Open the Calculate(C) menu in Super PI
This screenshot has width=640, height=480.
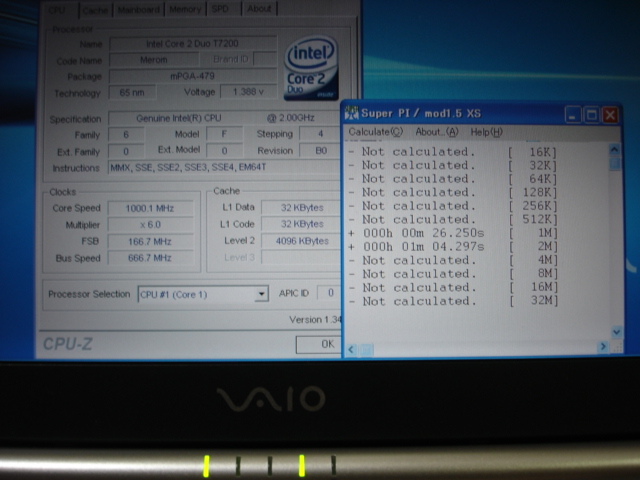tap(376, 132)
